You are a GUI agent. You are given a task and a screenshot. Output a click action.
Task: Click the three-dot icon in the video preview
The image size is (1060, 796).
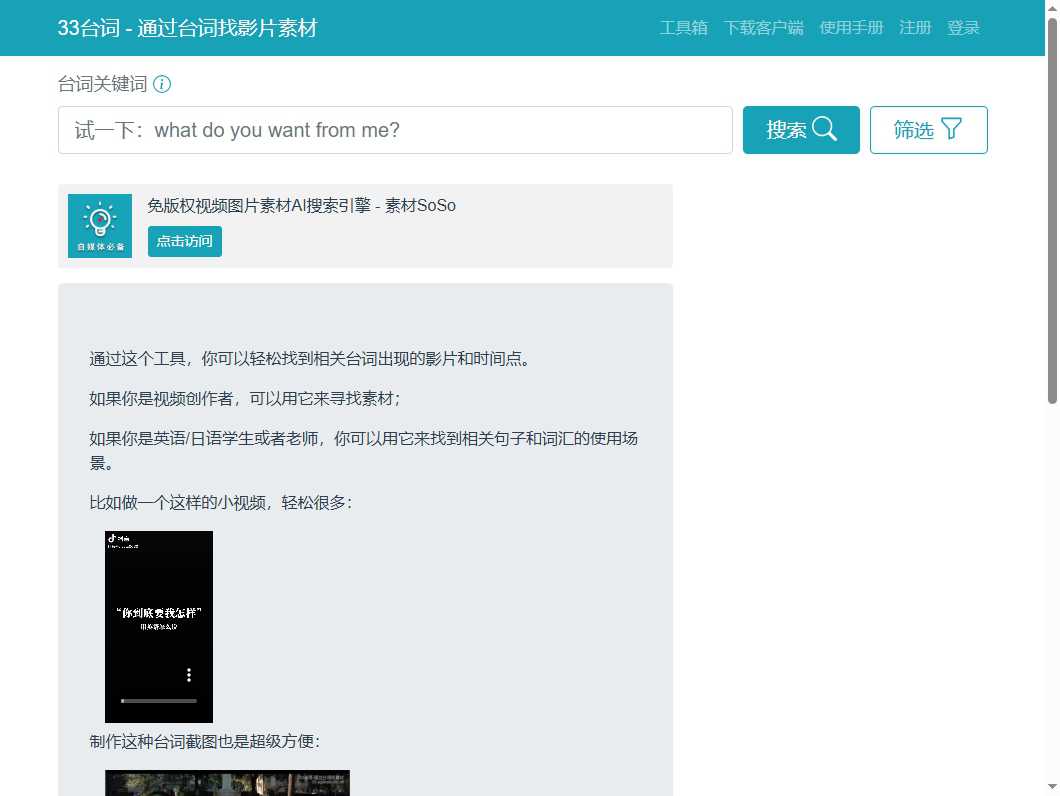click(189, 675)
